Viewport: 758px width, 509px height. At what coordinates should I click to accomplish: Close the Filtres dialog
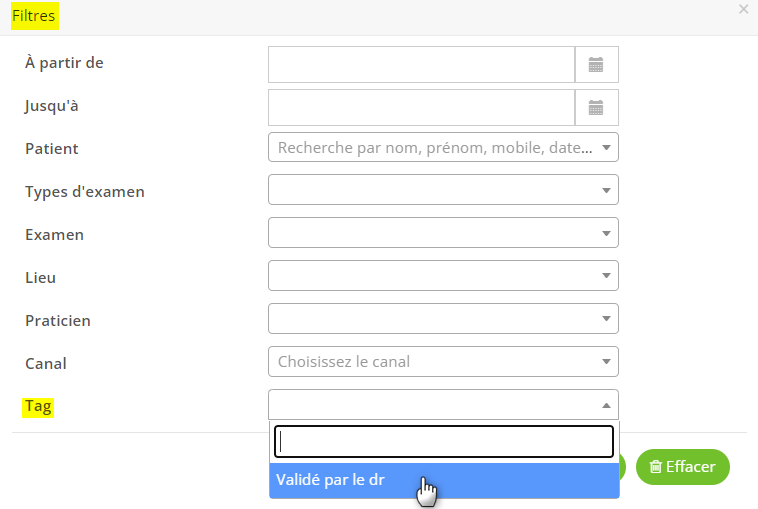point(743,9)
